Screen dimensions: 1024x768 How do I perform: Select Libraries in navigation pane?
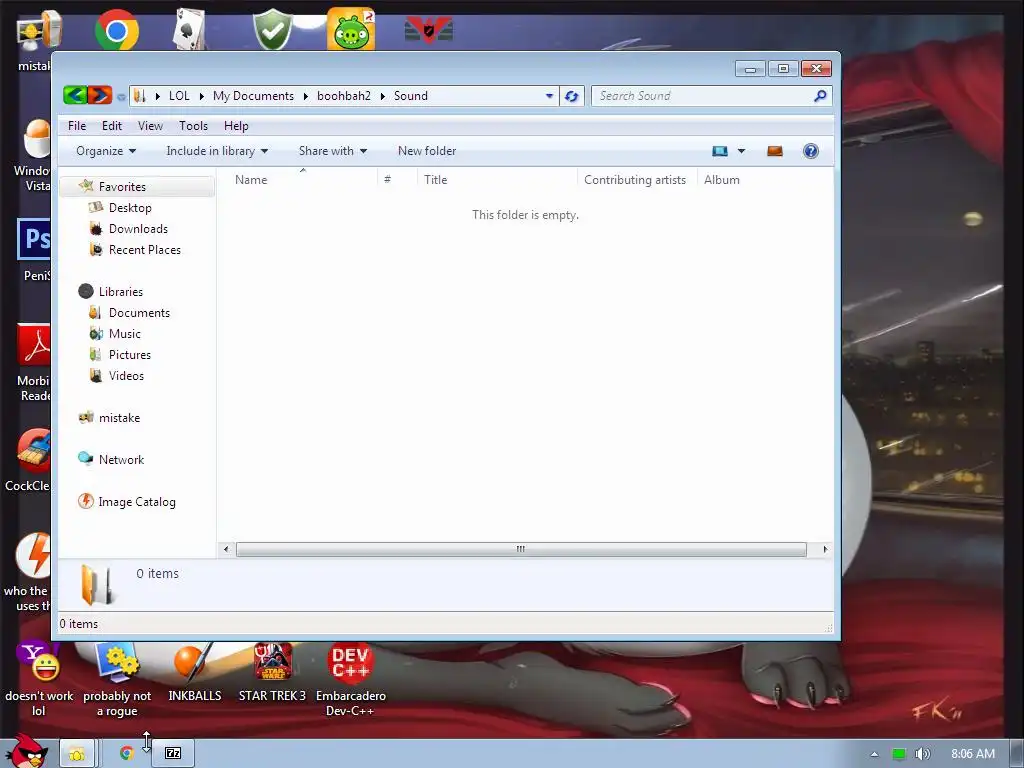pos(120,291)
